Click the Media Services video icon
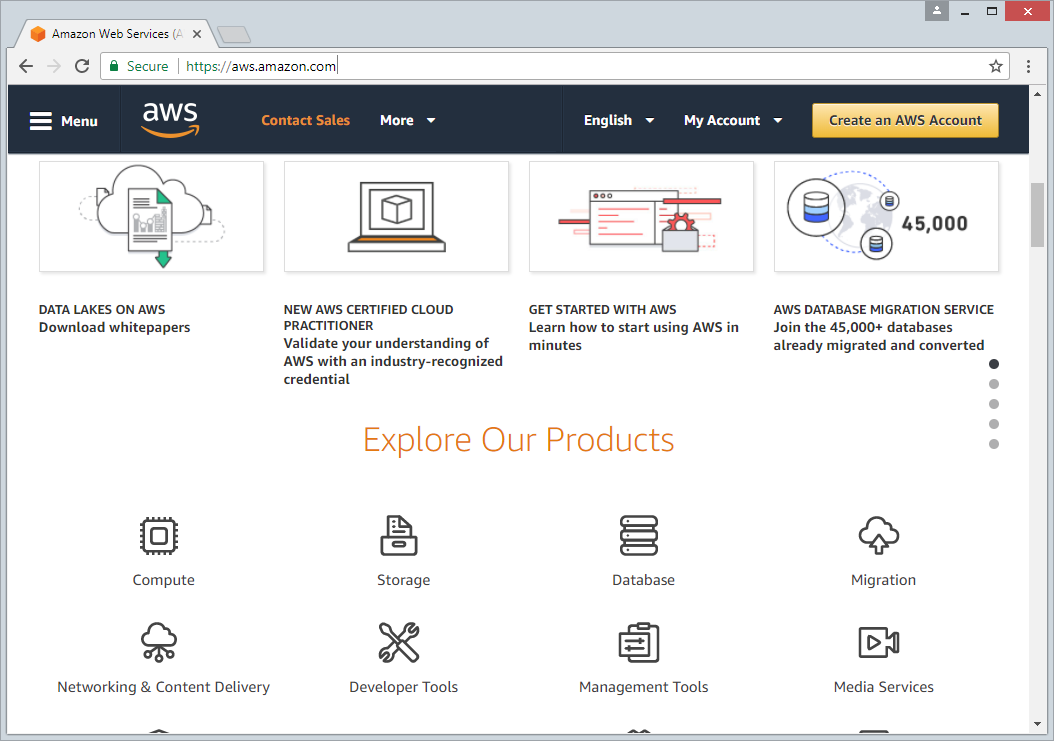The height and width of the screenshot is (741, 1054). (879, 642)
